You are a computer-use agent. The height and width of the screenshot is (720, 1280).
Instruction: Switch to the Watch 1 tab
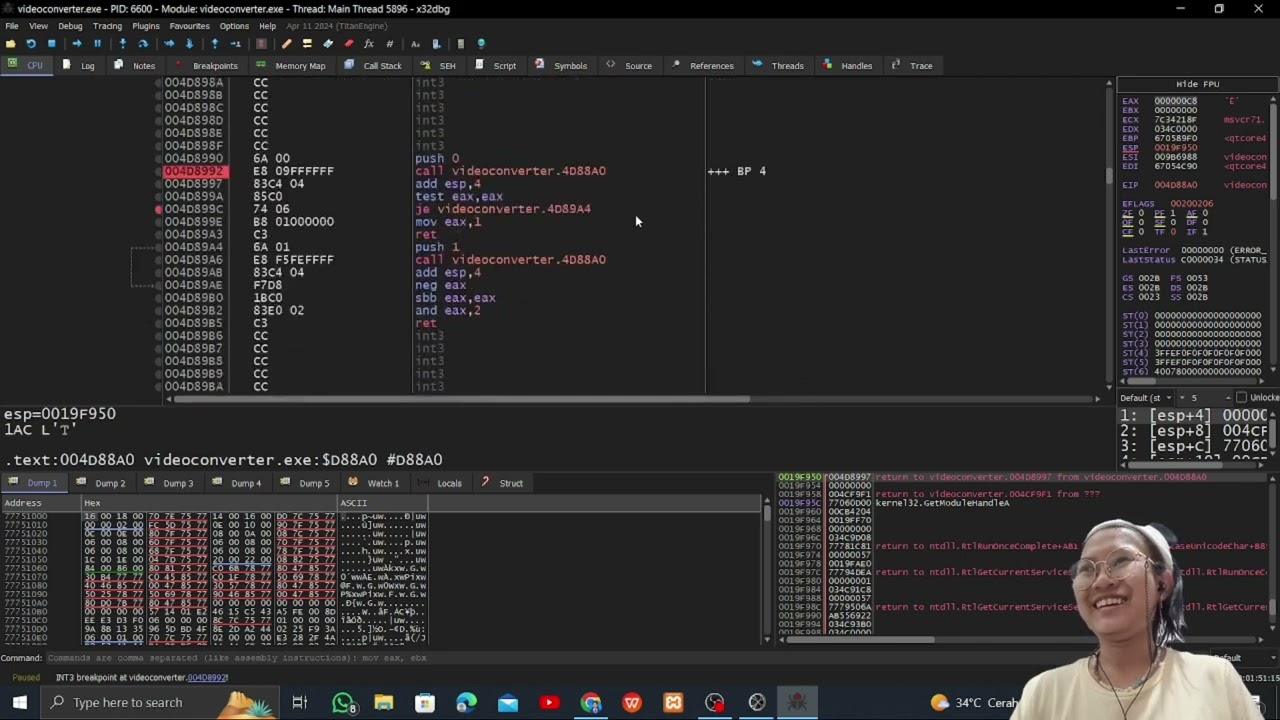tap(374, 484)
